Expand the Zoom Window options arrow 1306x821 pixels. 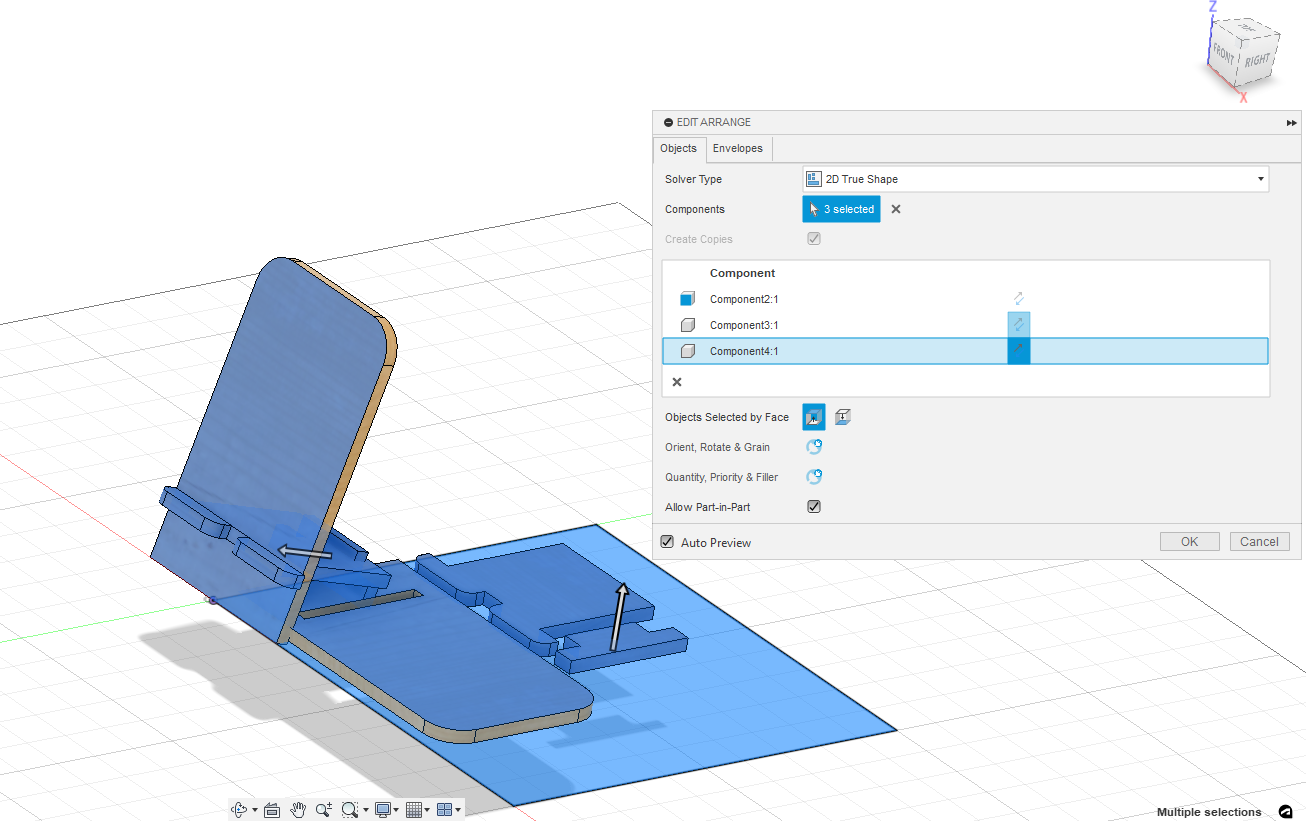click(x=366, y=810)
